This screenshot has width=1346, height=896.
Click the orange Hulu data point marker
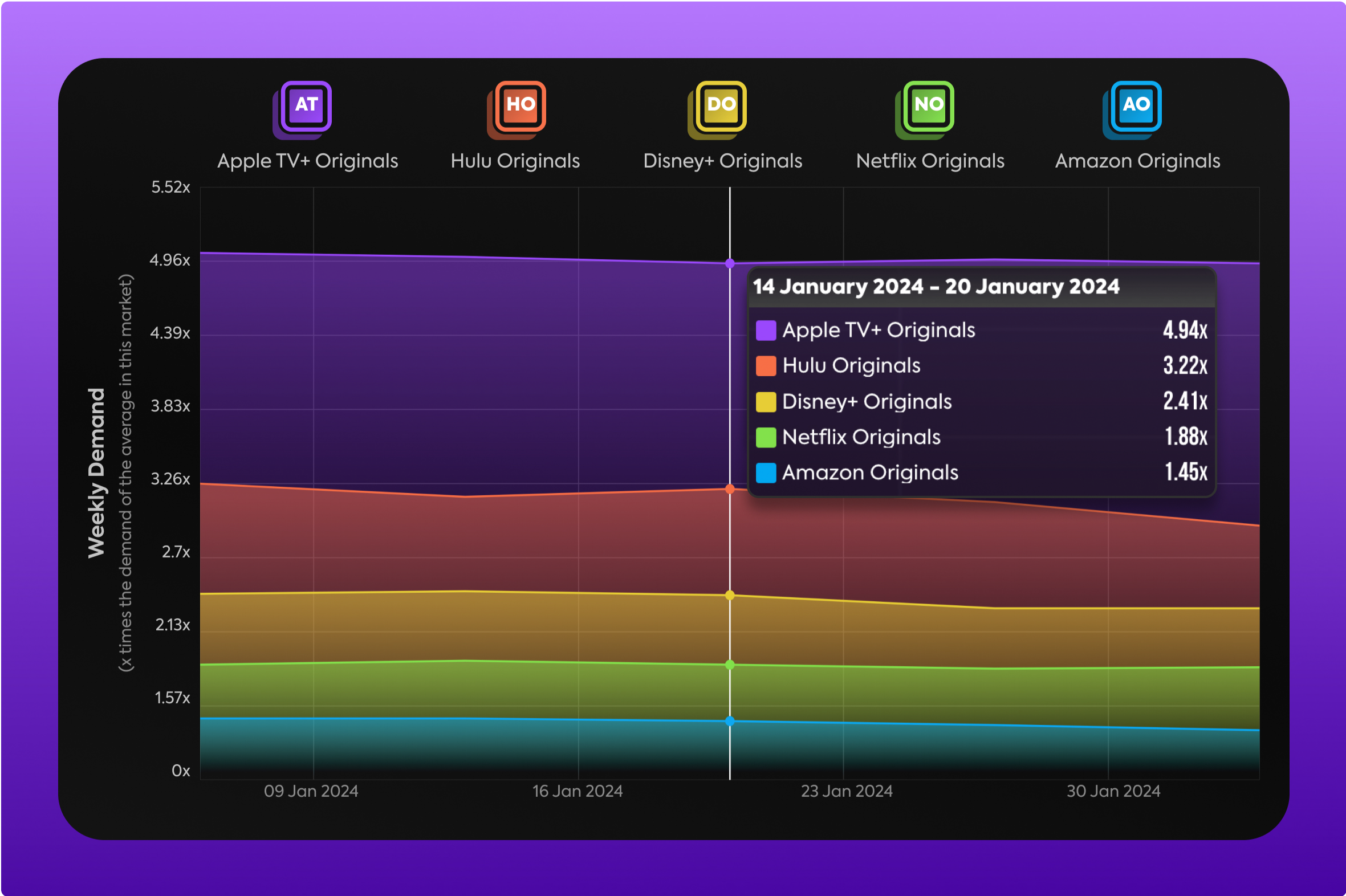point(730,488)
